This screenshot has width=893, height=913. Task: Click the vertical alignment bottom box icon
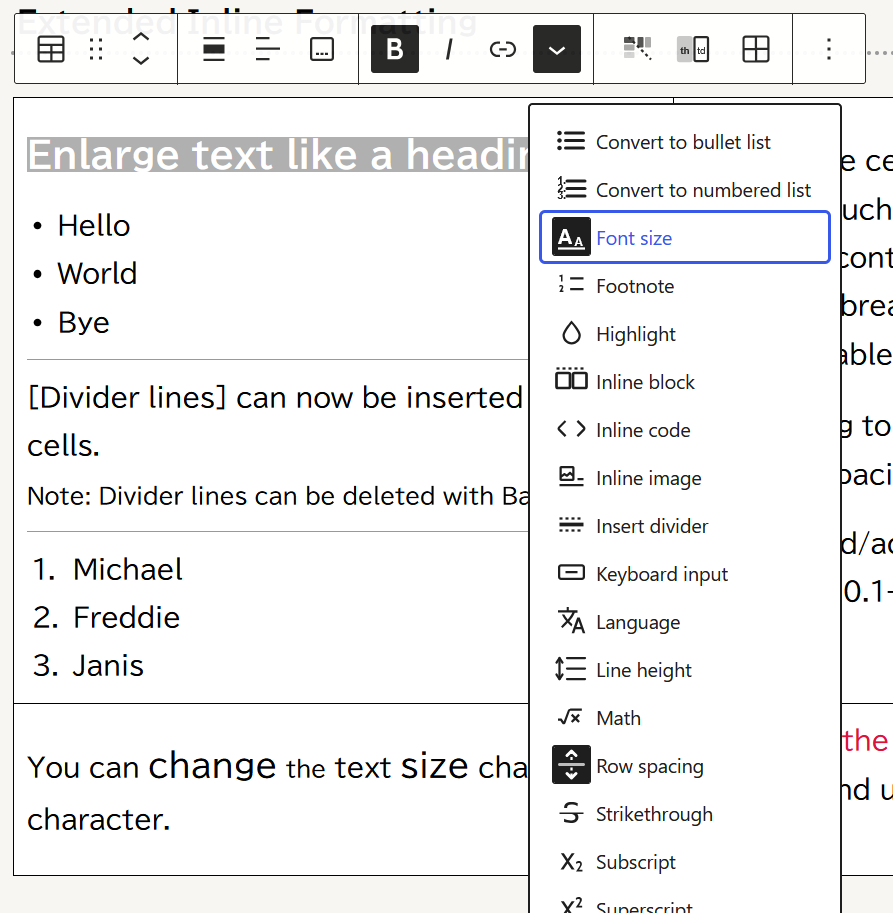pos(321,49)
